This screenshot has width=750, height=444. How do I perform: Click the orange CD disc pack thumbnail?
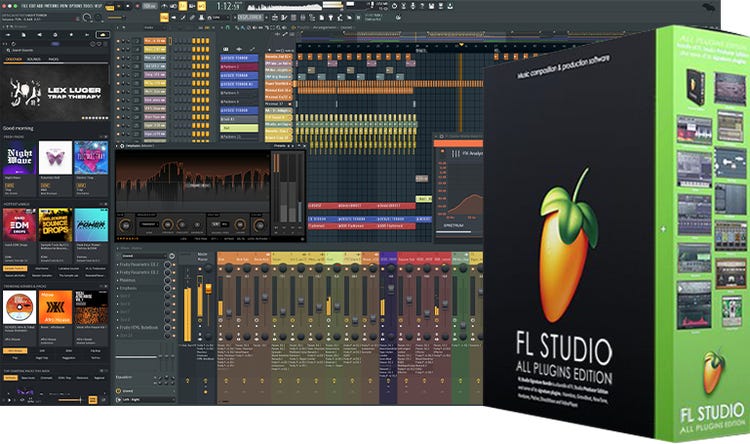pos(20,307)
